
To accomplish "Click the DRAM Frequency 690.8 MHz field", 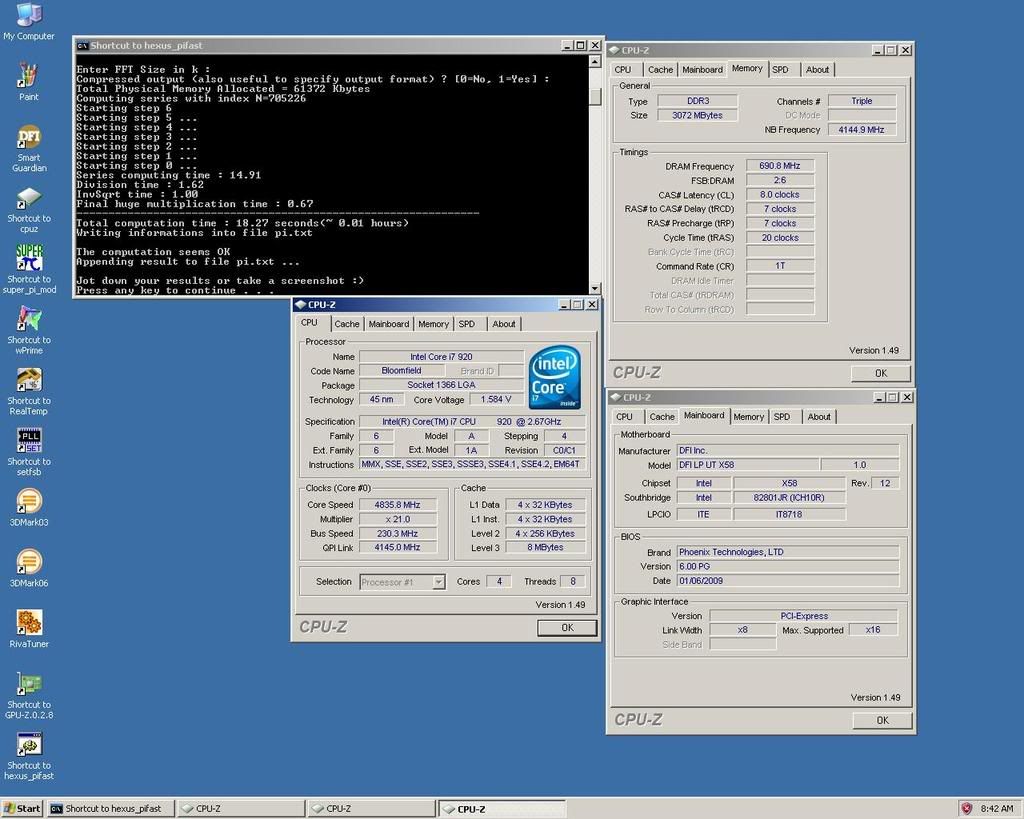I will click(780, 167).
